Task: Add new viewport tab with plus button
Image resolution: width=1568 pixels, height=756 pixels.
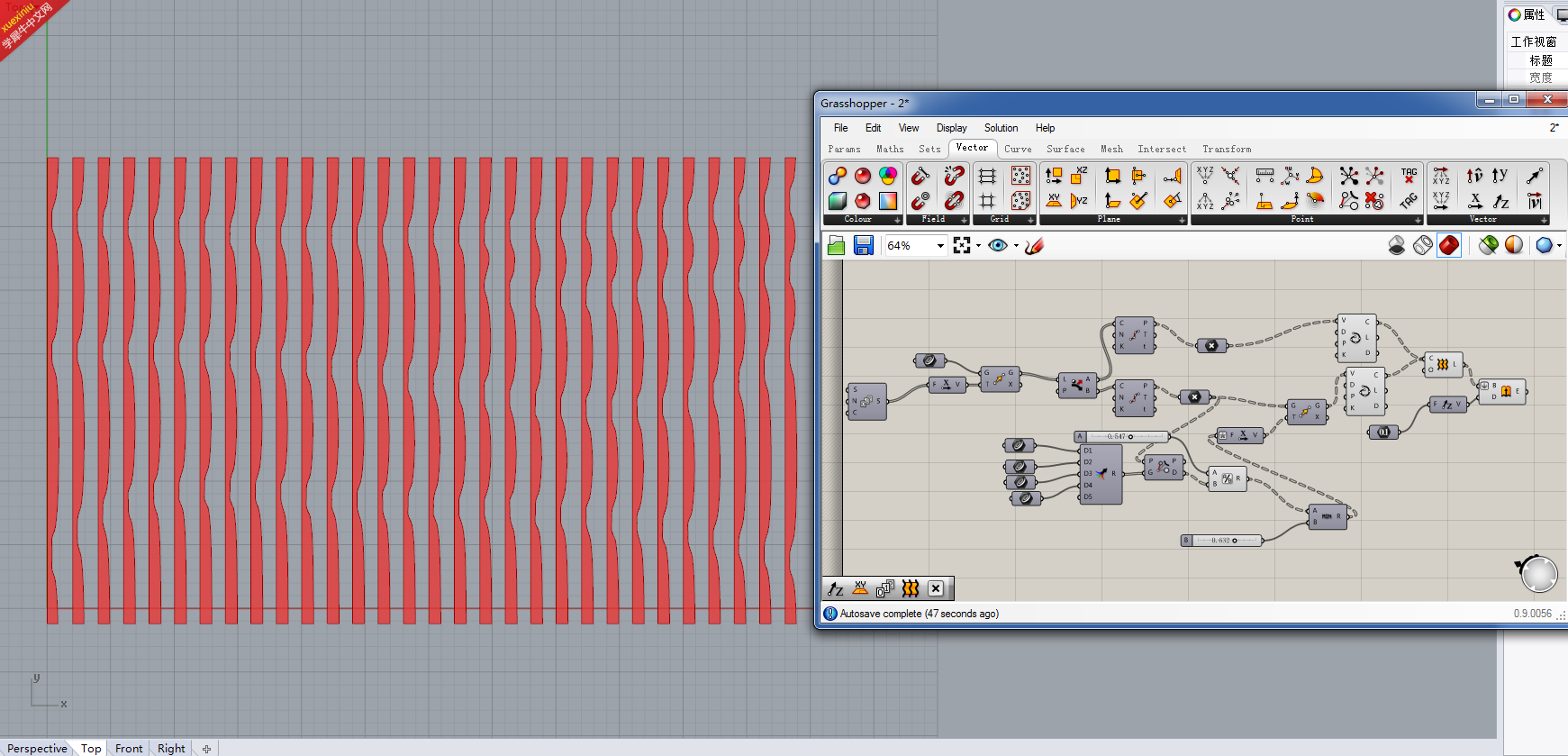Action: (206, 748)
